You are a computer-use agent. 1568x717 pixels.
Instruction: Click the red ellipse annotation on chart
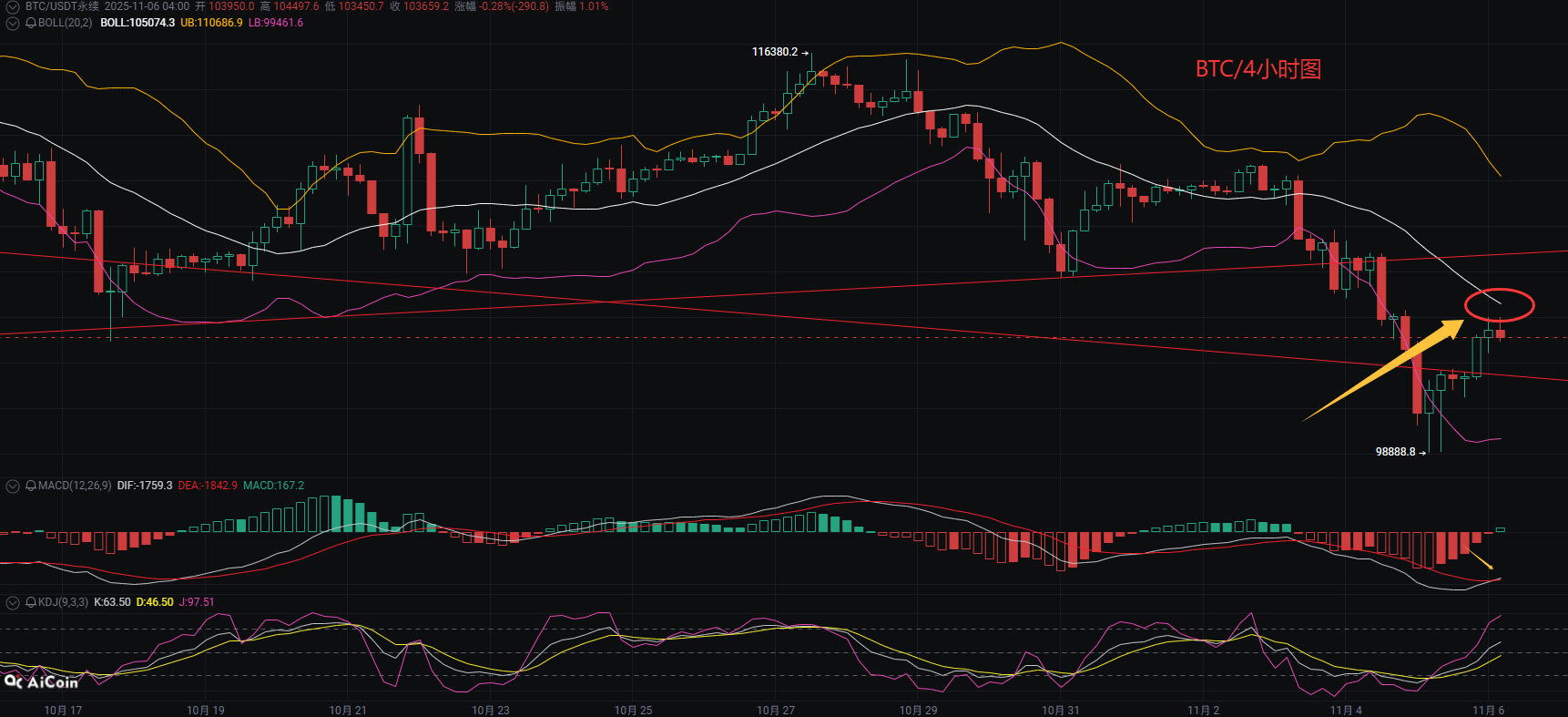tap(1499, 305)
